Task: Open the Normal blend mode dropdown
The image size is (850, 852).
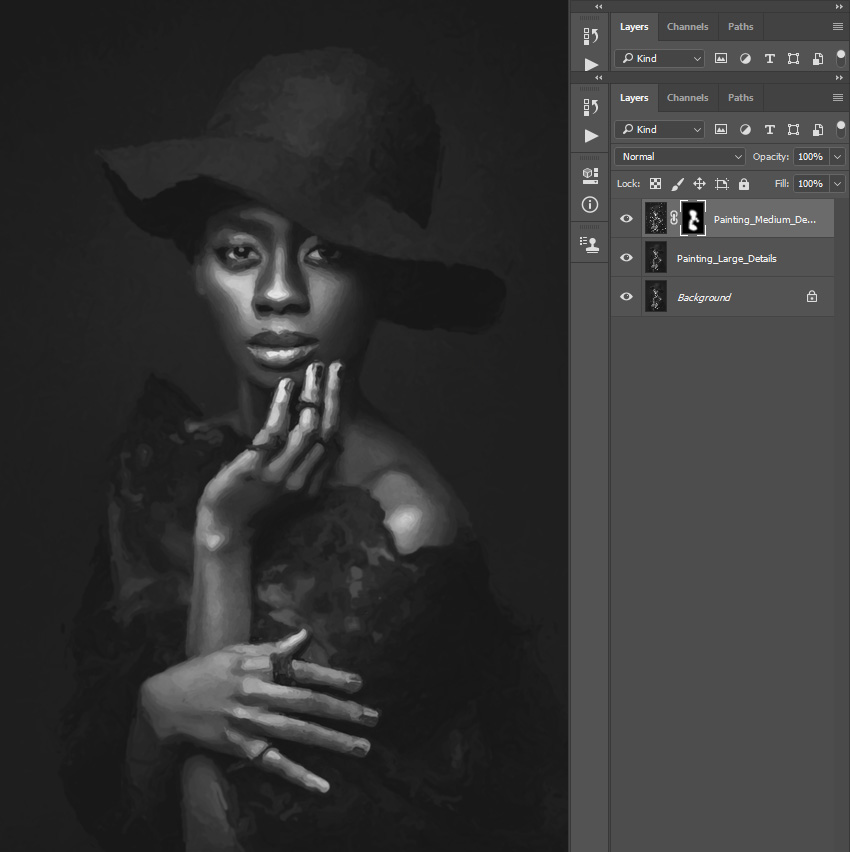Action: 679,156
